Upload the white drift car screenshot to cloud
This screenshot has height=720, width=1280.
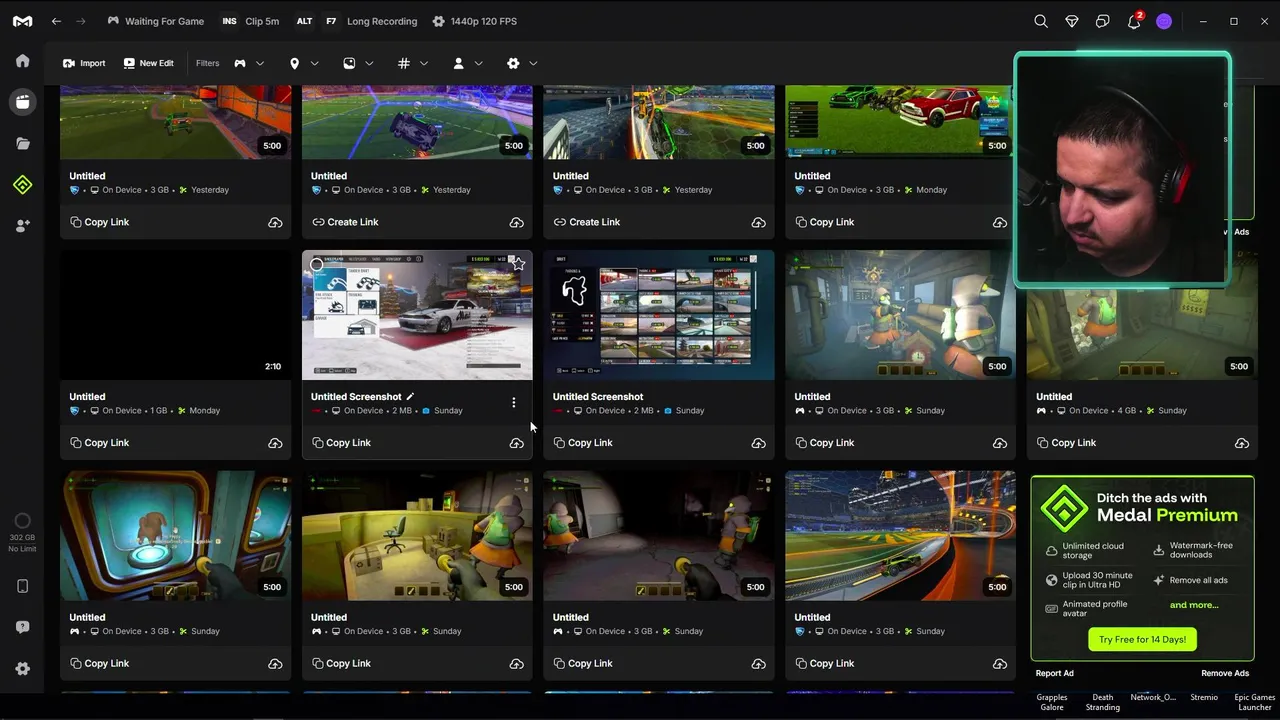pyautogui.click(x=517, y=443)
